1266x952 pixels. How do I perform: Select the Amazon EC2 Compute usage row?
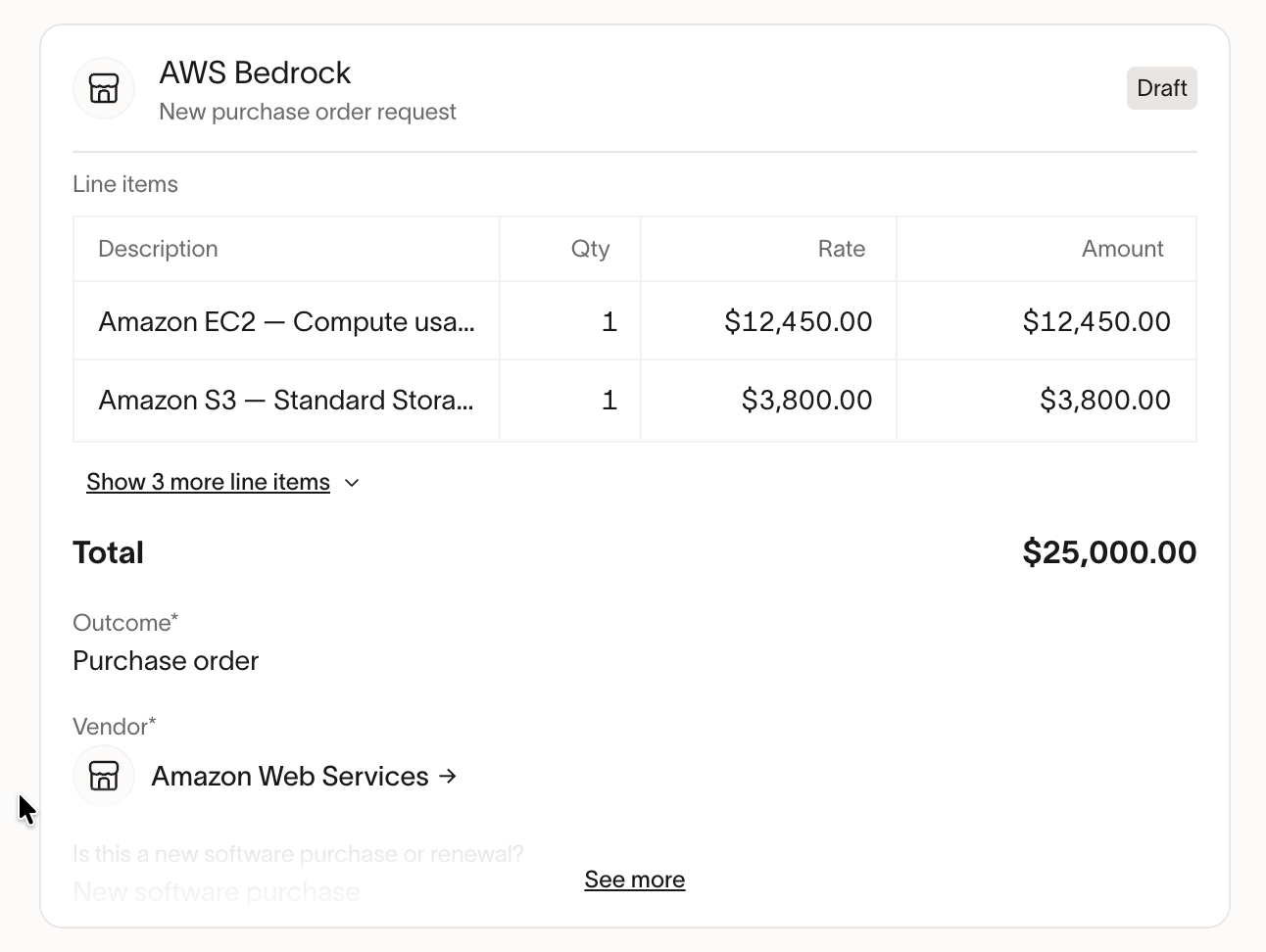[x=635, y=321]
